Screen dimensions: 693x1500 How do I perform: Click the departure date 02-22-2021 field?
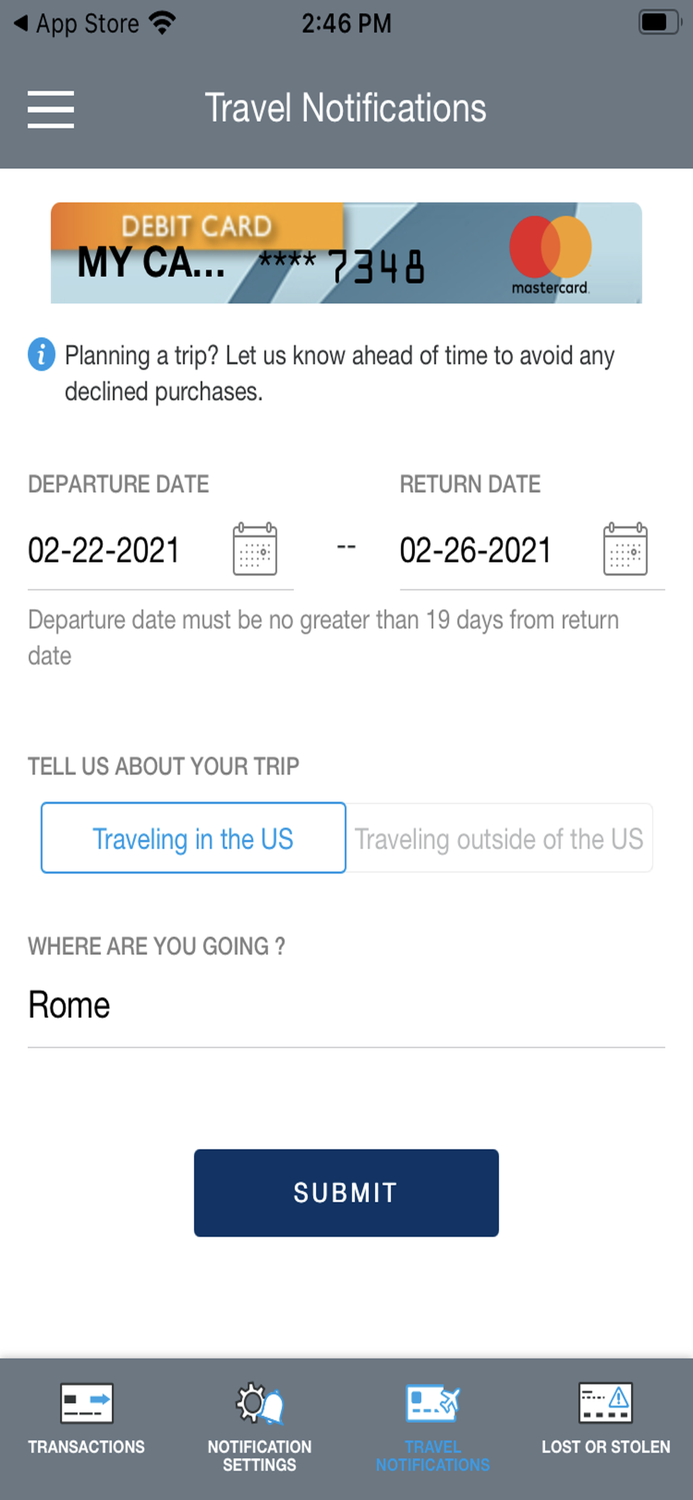104,550
